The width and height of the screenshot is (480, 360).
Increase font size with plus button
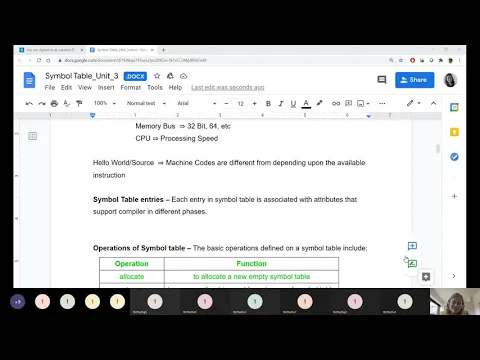pyautogui.click(x=255, y=104)
